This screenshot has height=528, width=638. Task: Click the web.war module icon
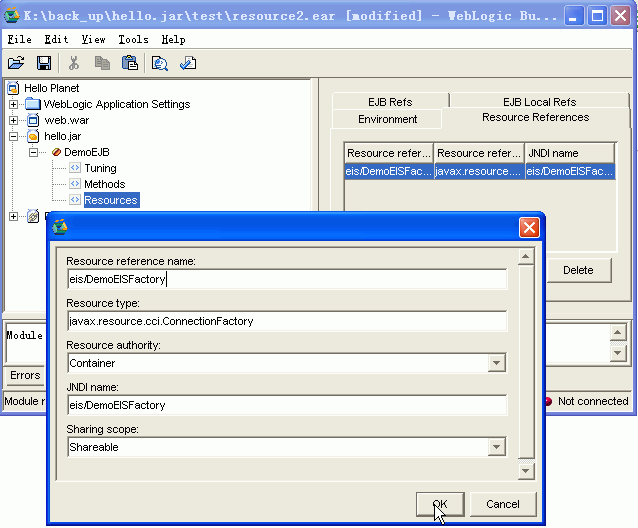[x=33, y=120]
